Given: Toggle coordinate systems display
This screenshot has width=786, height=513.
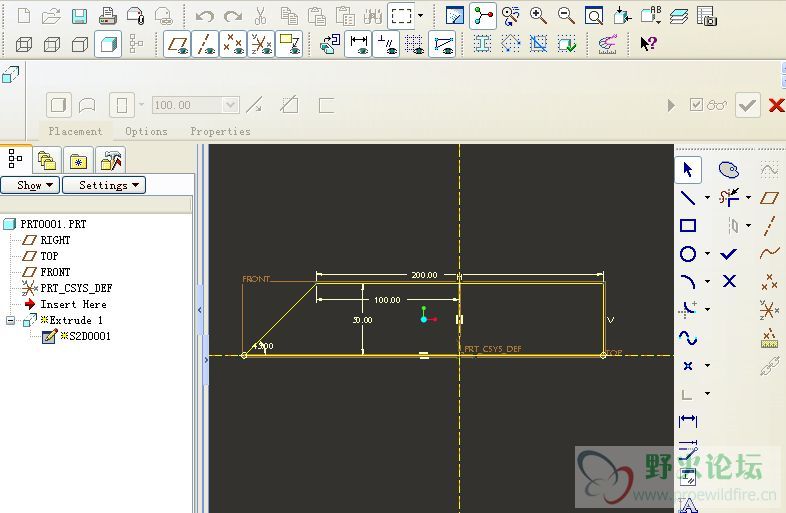Looking at the screenshot, I should coord(261,45).
